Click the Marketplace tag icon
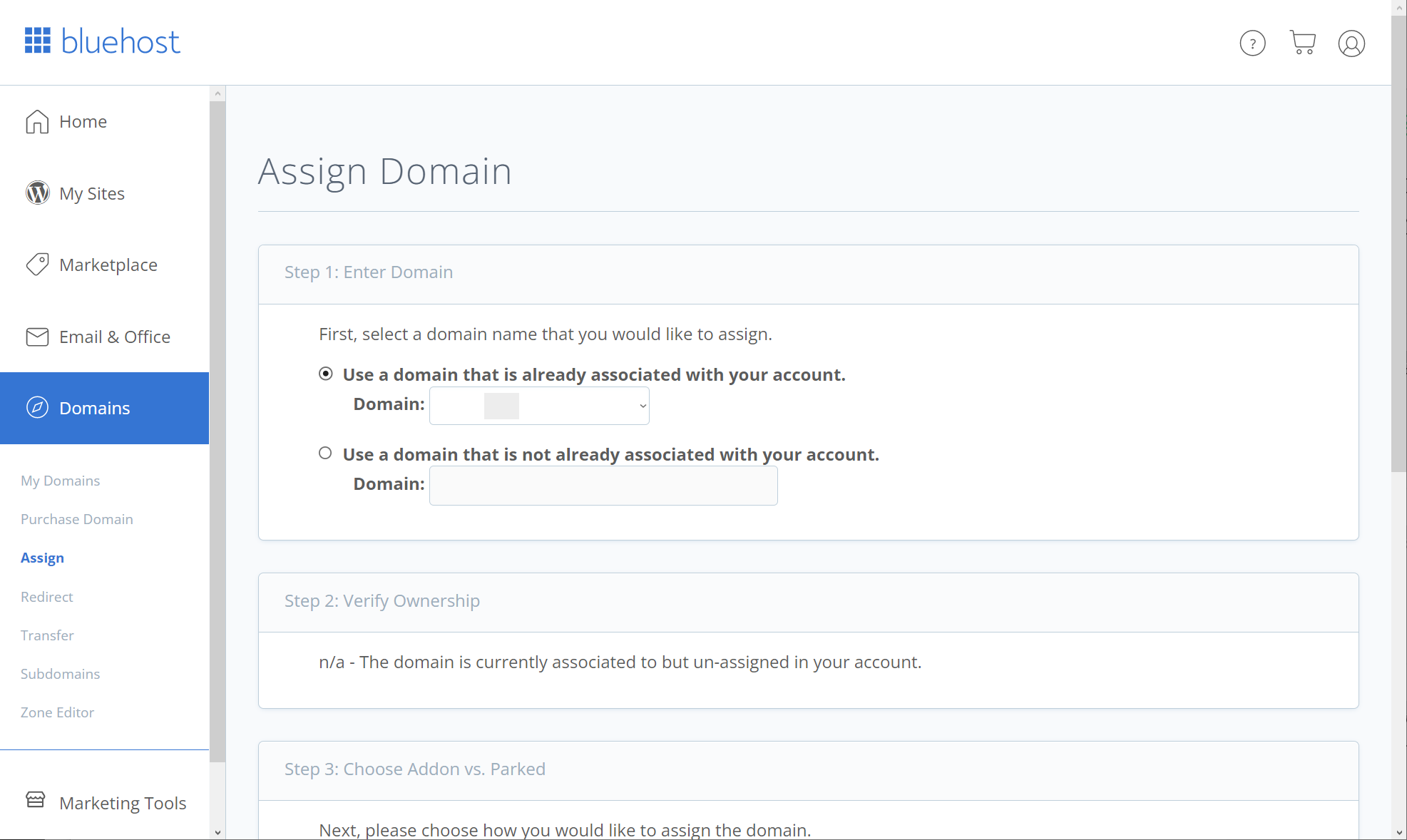 coord(37,265)
